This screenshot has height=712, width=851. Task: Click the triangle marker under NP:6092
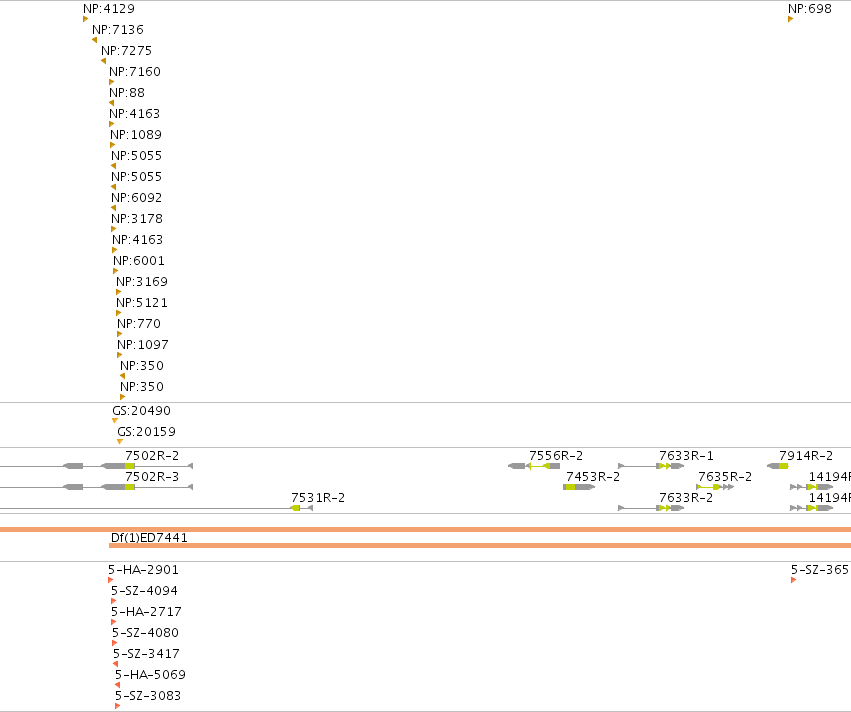pyautogui.click(x=113, y=208)
